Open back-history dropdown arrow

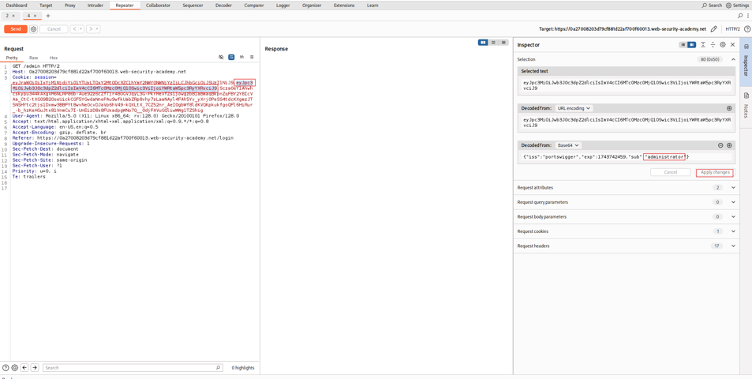tap(81, 29)
